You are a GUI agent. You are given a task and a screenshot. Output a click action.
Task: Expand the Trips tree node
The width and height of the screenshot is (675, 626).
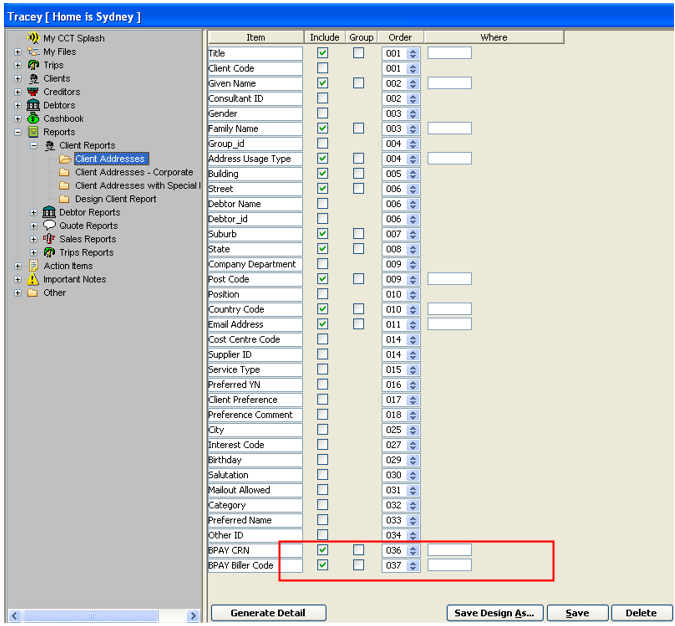(x=18, y=65)
